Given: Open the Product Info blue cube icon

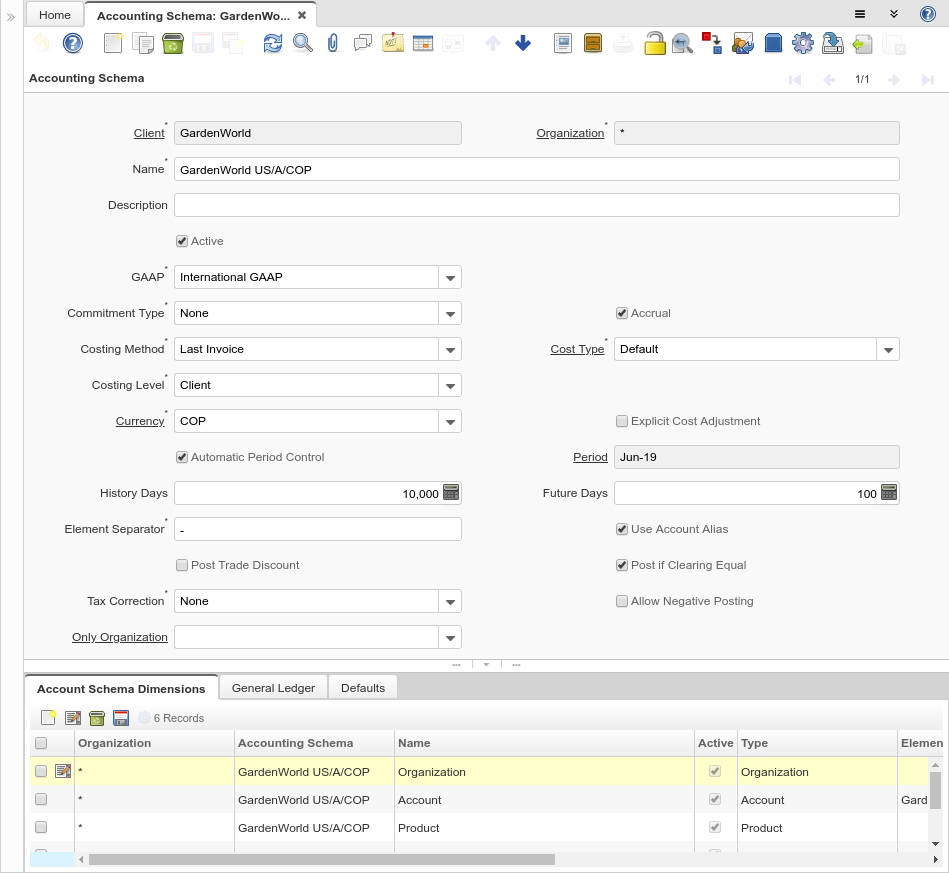Looking at the screenshot, I should pos(773,43).
